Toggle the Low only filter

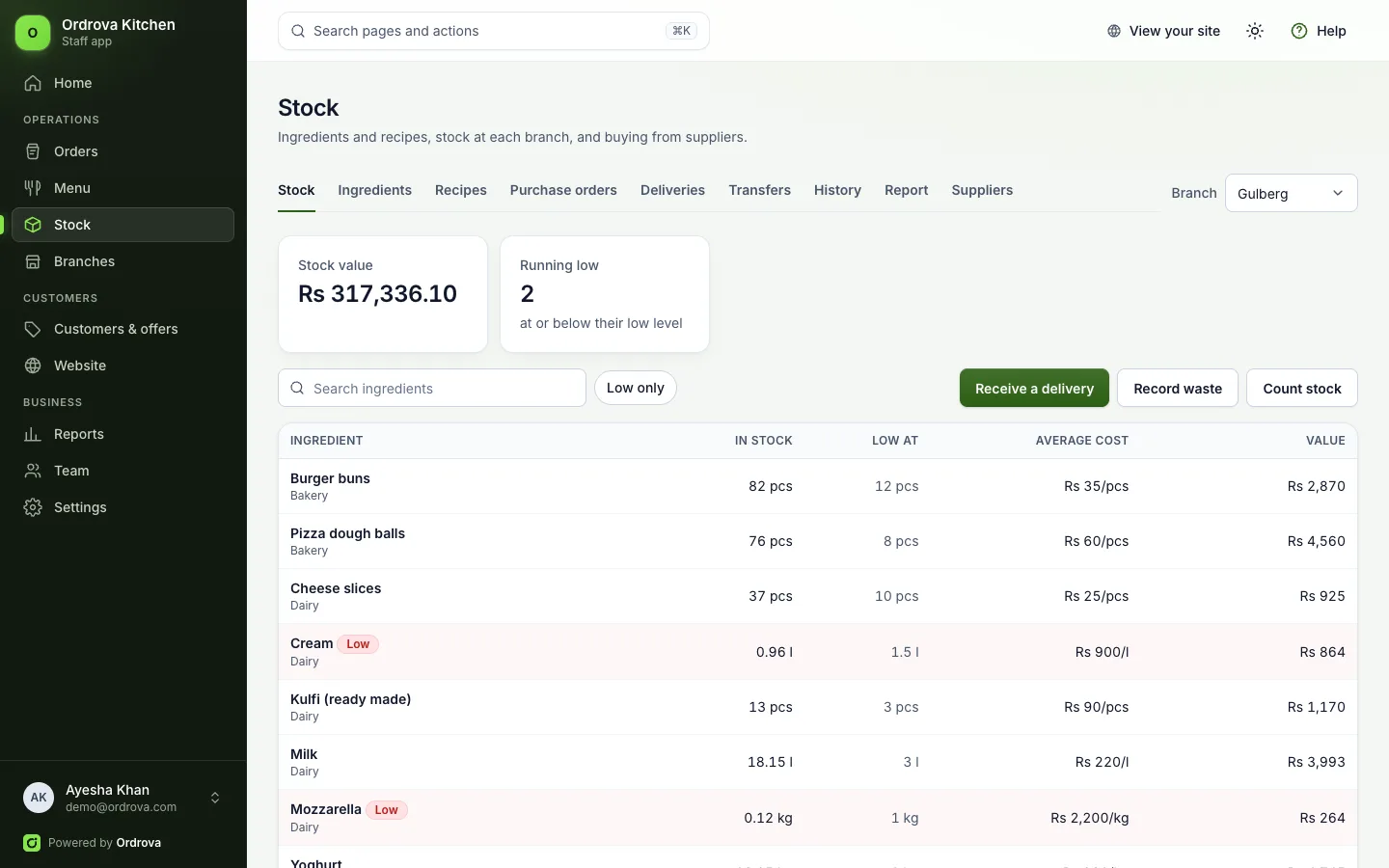[x=636, y=388]
